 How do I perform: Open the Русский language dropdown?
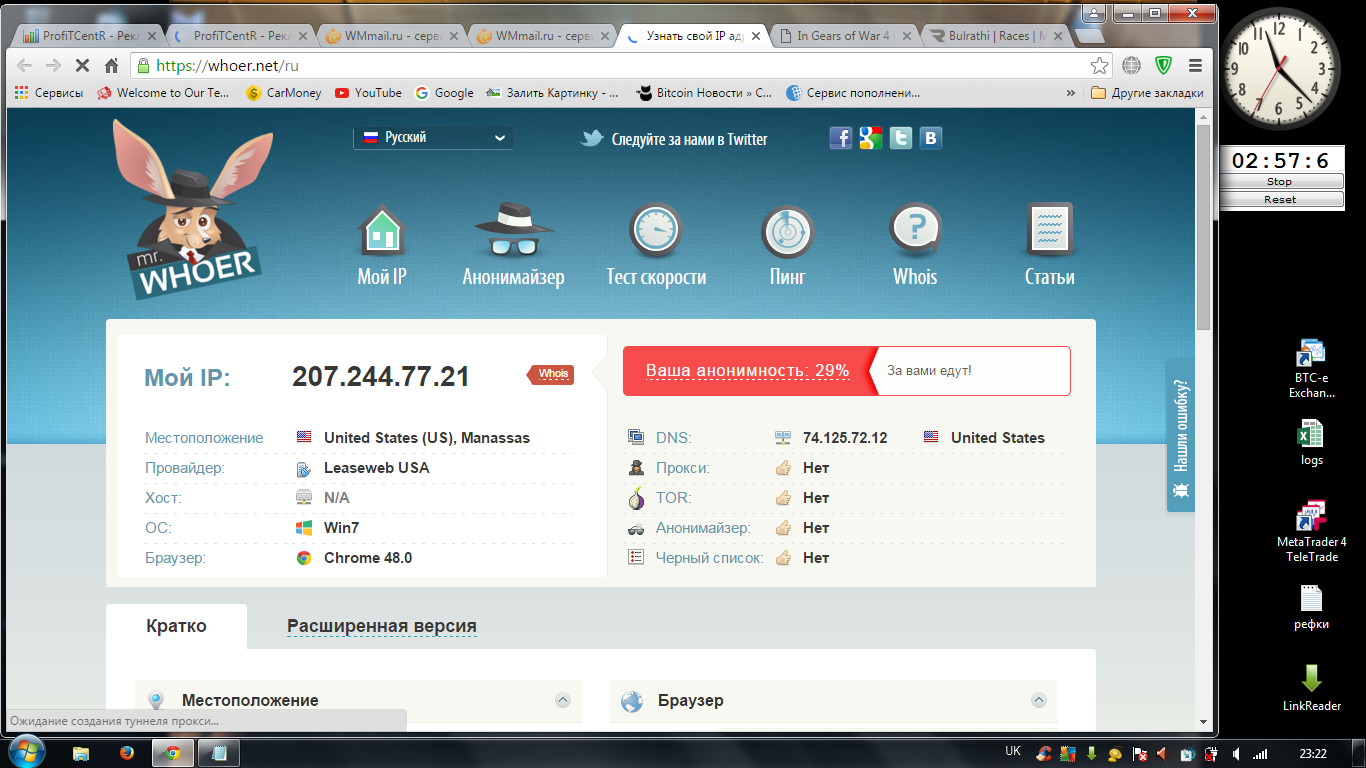433,137
